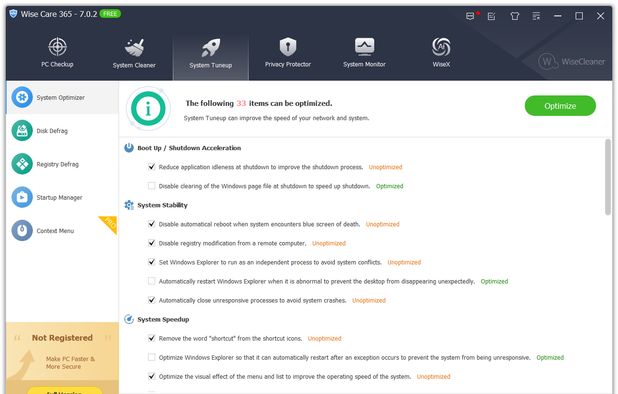Uncheck Reduce application idleness at shutdown
Viewport: 618px width, 394px height.
(151, 167)
